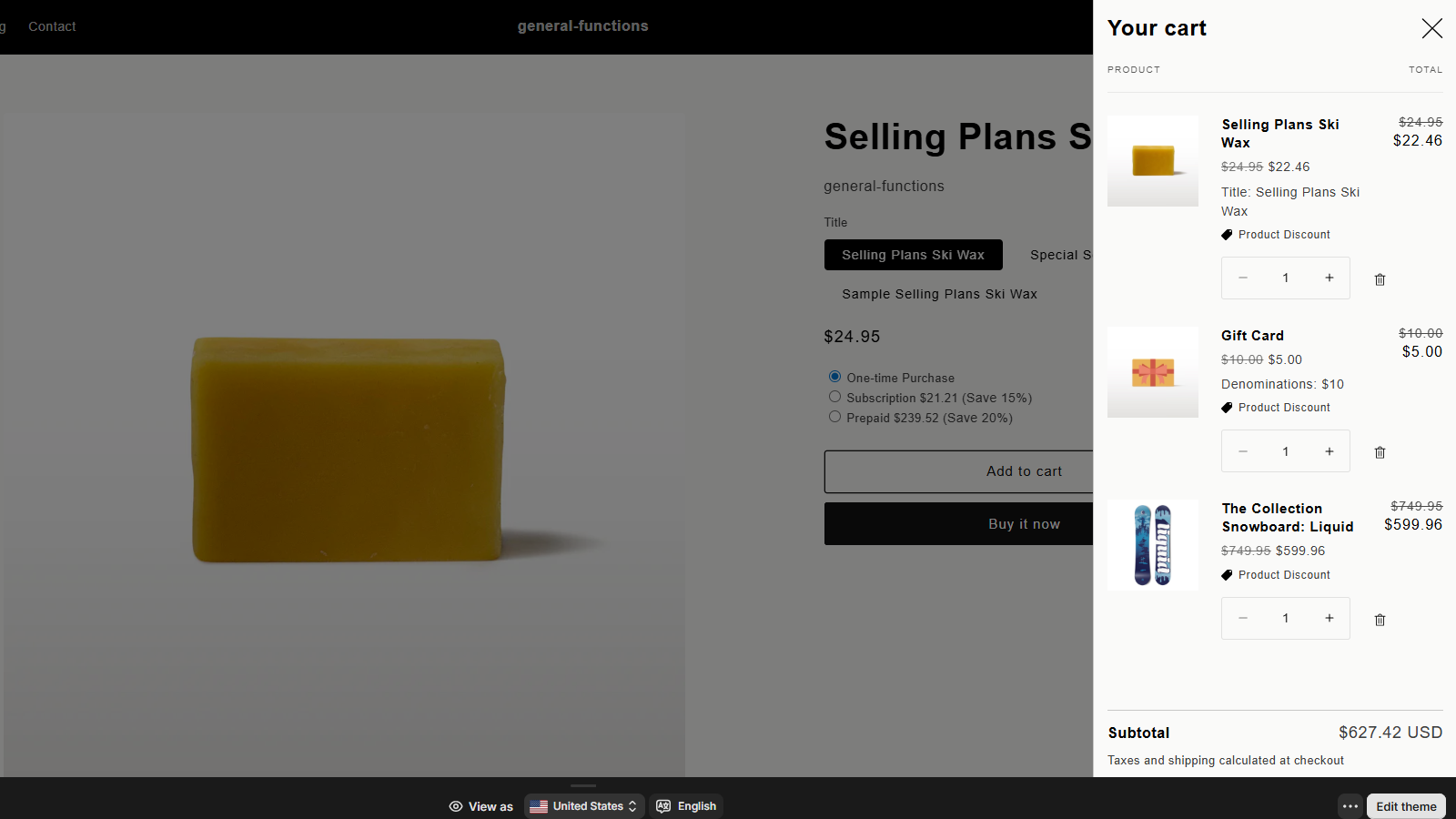Select Prepaid $239.52 Save 20% option
The image size is (1456, 819).
[834, 417]
